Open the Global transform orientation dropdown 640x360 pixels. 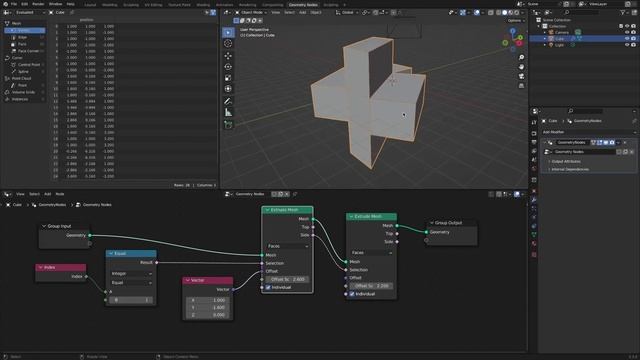coord(347,13)
